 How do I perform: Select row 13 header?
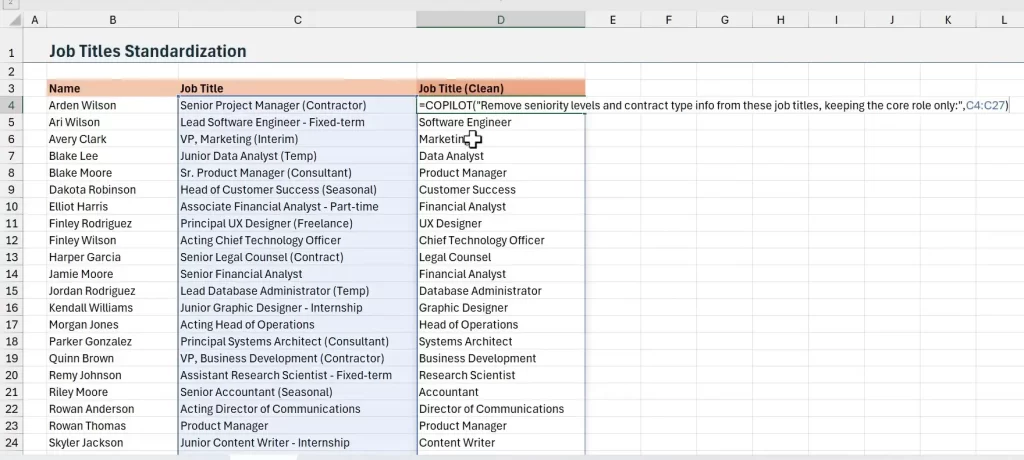11,257
